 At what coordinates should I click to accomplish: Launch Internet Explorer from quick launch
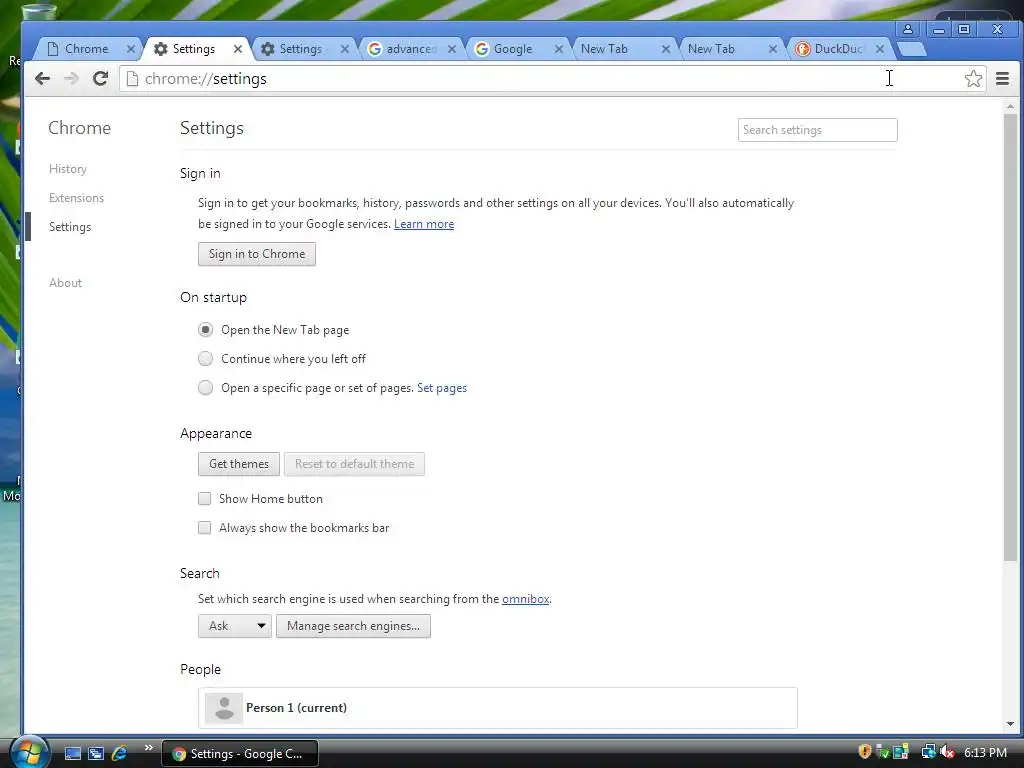[x=120, y=754]
